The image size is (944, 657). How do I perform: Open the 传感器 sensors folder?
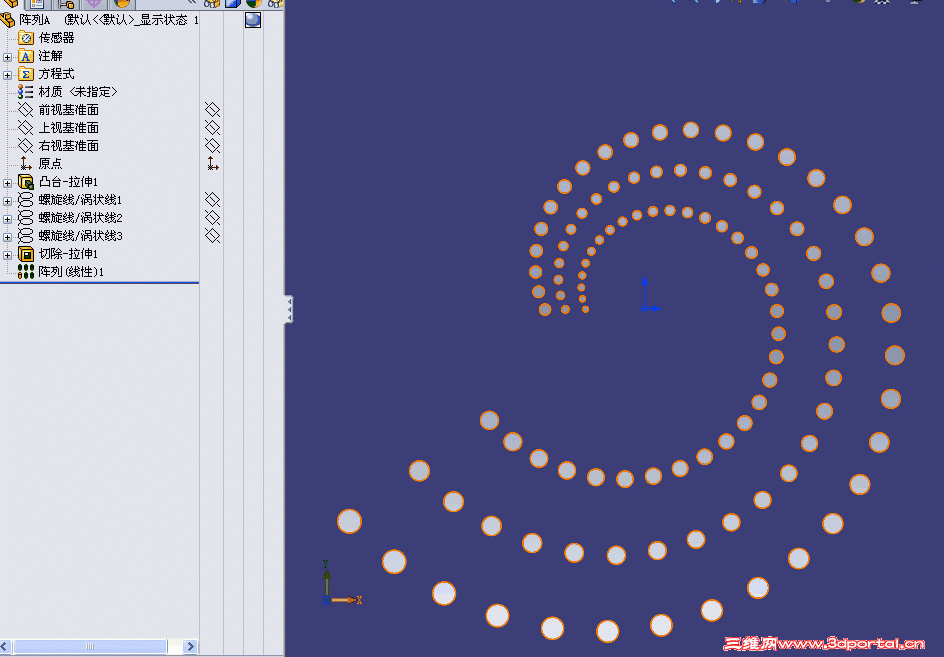coord(46,38)
